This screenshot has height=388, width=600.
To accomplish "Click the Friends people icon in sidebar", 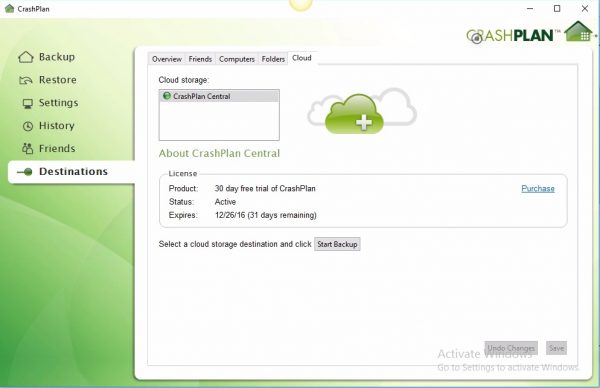I will [x=28, y=148].
